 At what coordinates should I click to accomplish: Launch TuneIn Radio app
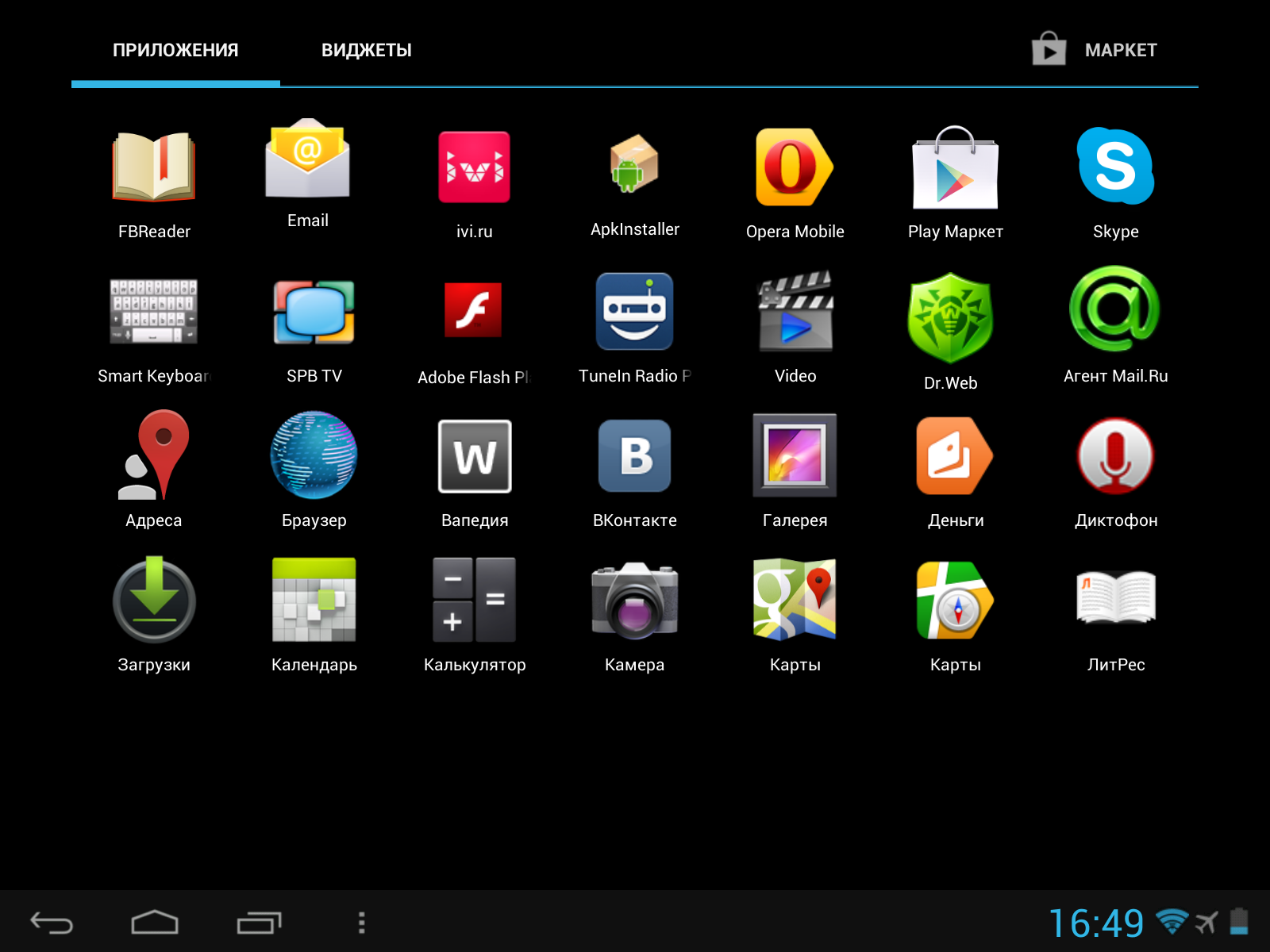click(634, 313)
